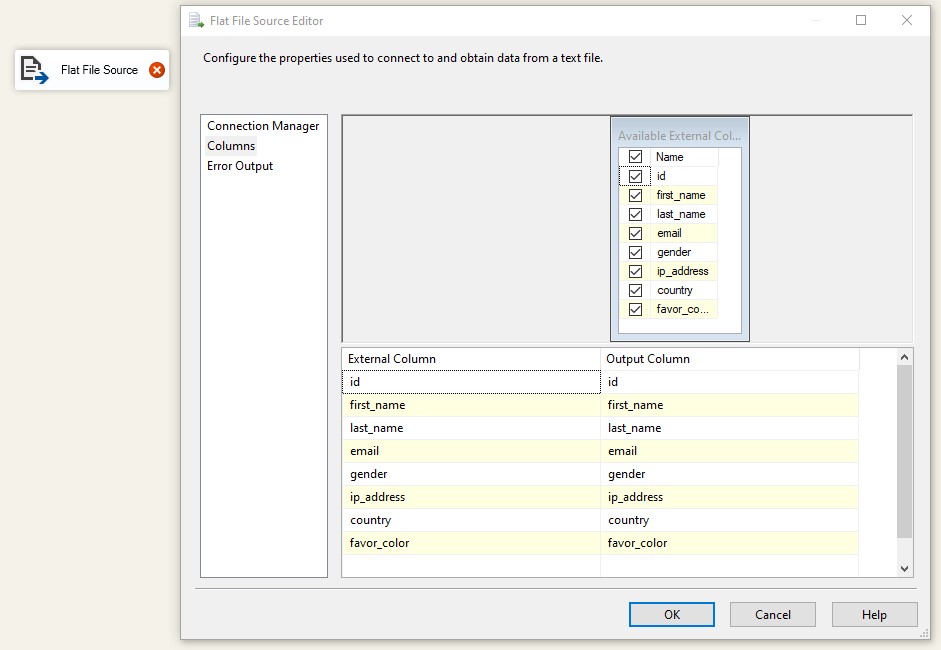
Task: Toggle the gender column checkbox
Action: 636,252
